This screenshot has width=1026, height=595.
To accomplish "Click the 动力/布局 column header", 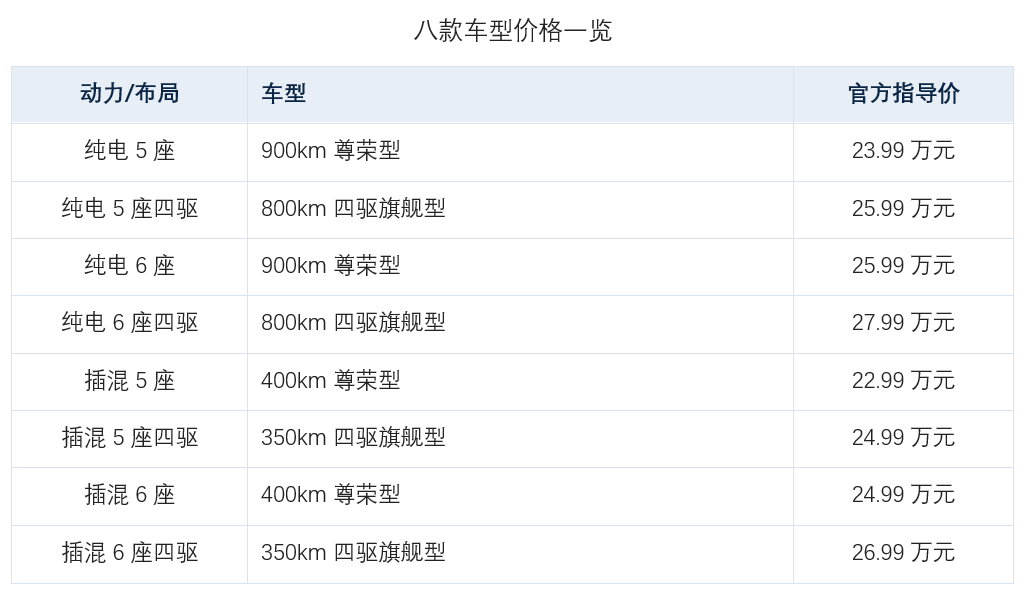I will 130,94.
